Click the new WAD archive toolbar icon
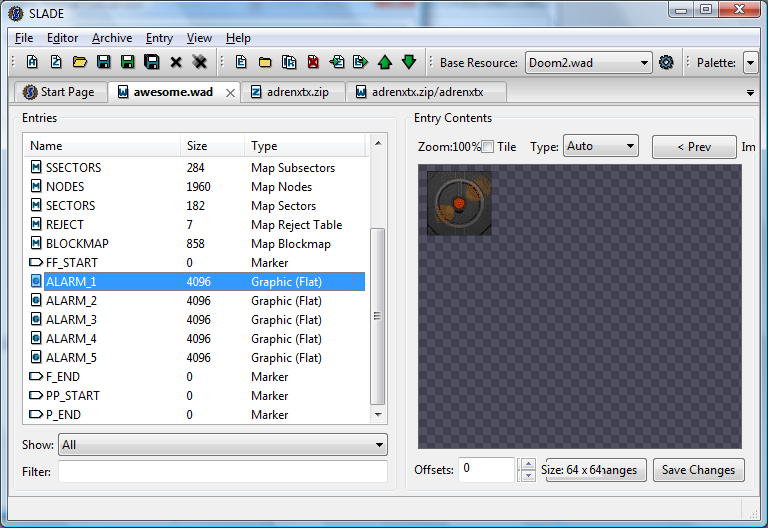The image size is (768, 528). [32, 62]
